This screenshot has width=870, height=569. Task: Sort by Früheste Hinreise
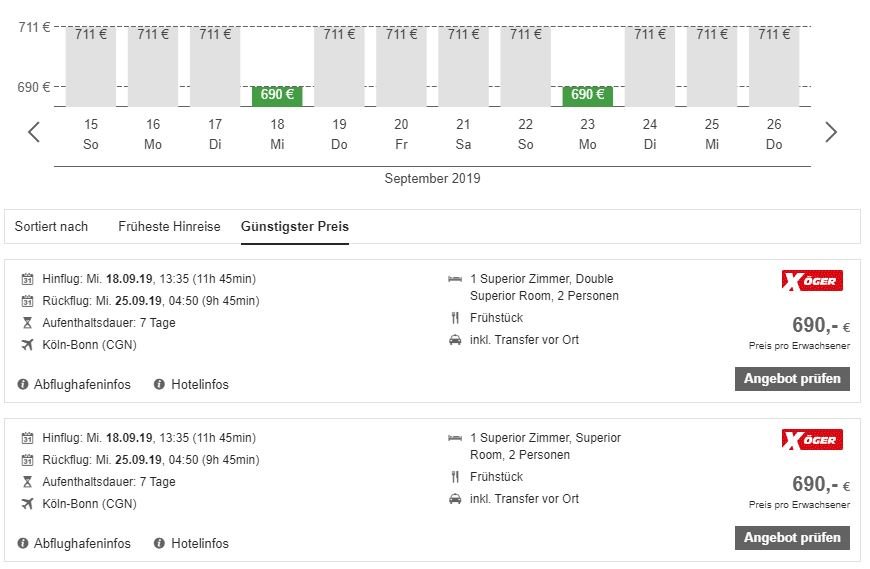[169, 227]
